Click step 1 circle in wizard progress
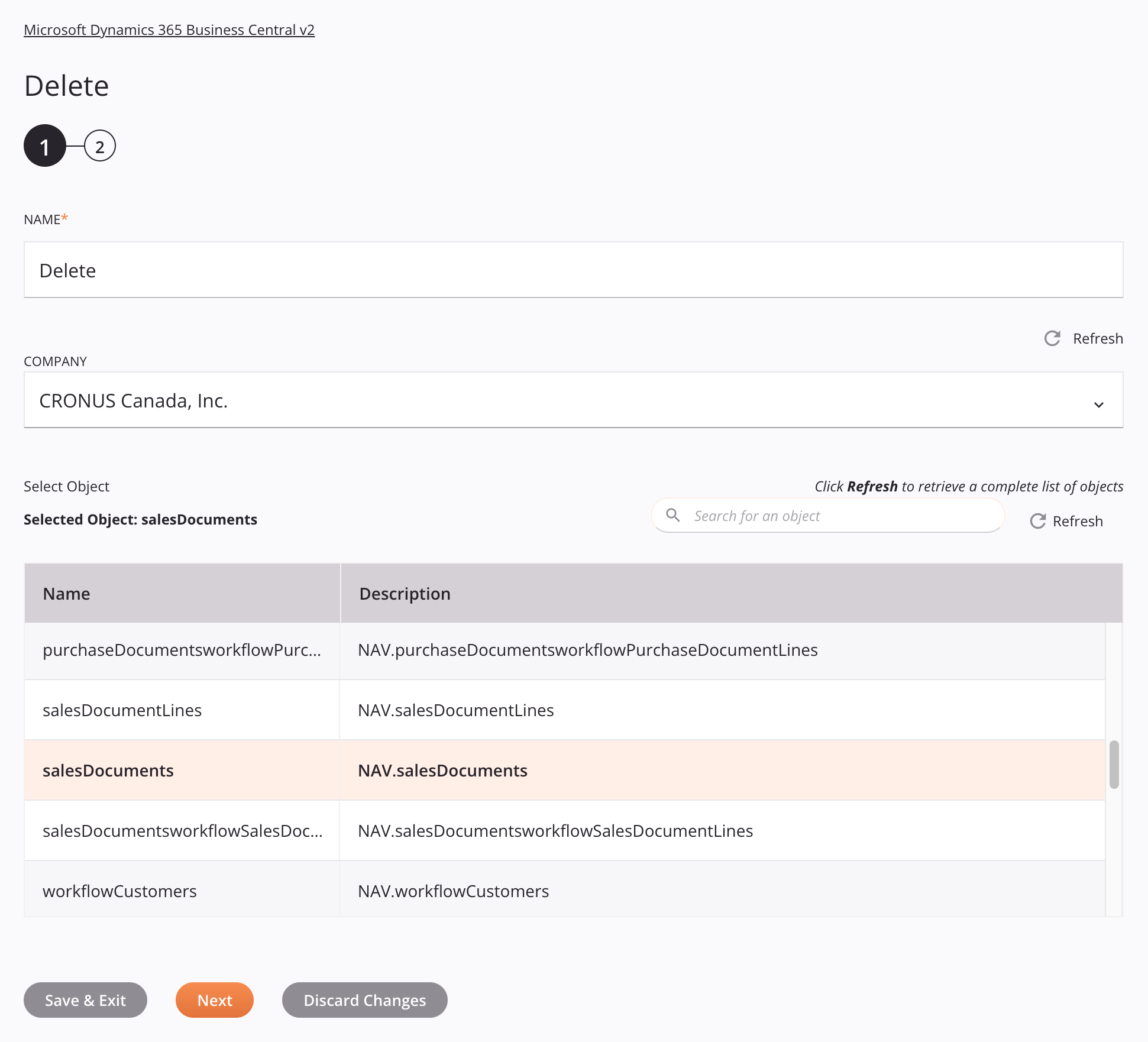Image resolution: width=1148 pixels, height=1042 pixels. click(45, 145)
